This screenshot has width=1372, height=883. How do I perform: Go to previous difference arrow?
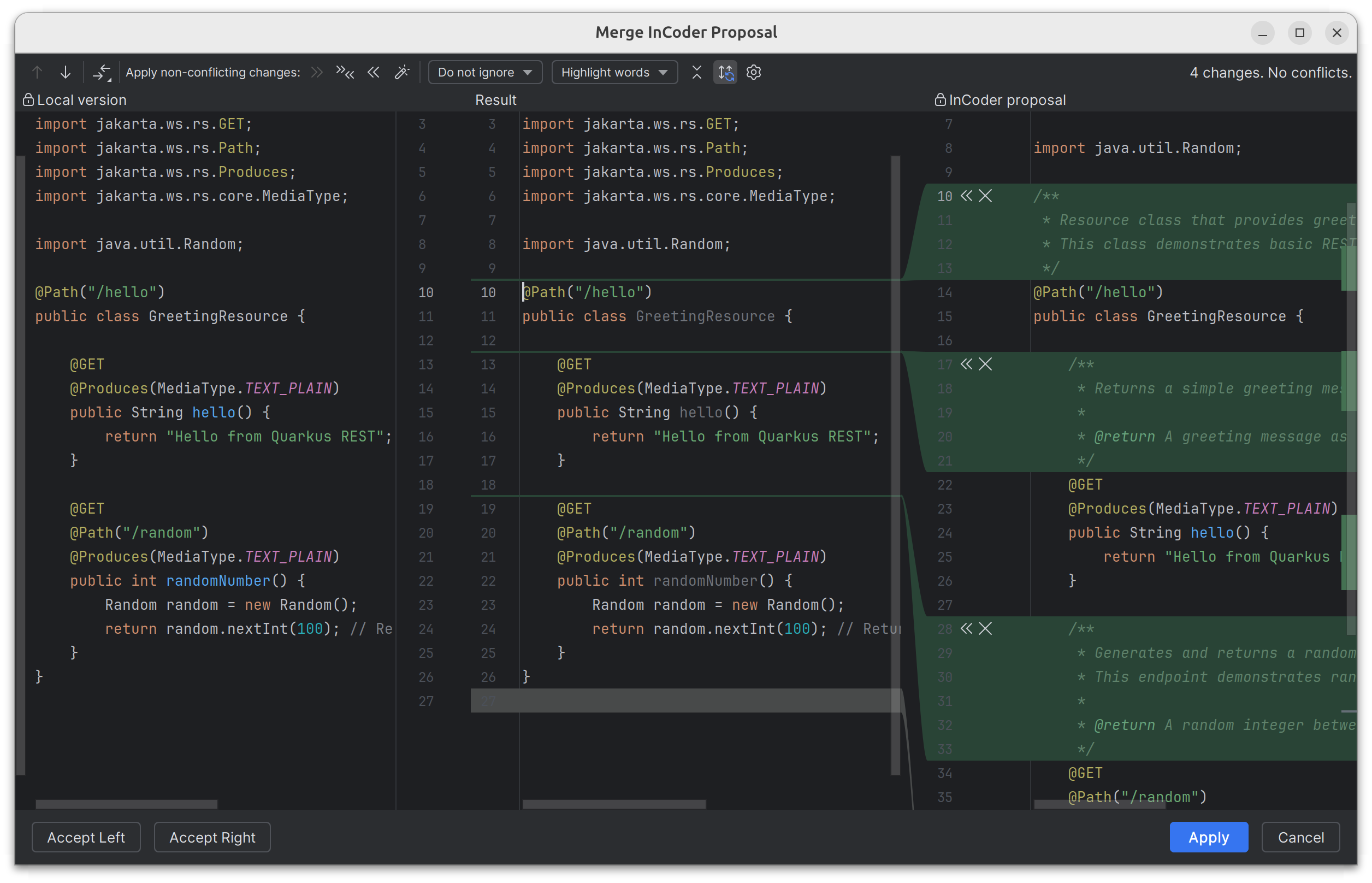click(37, 72)
